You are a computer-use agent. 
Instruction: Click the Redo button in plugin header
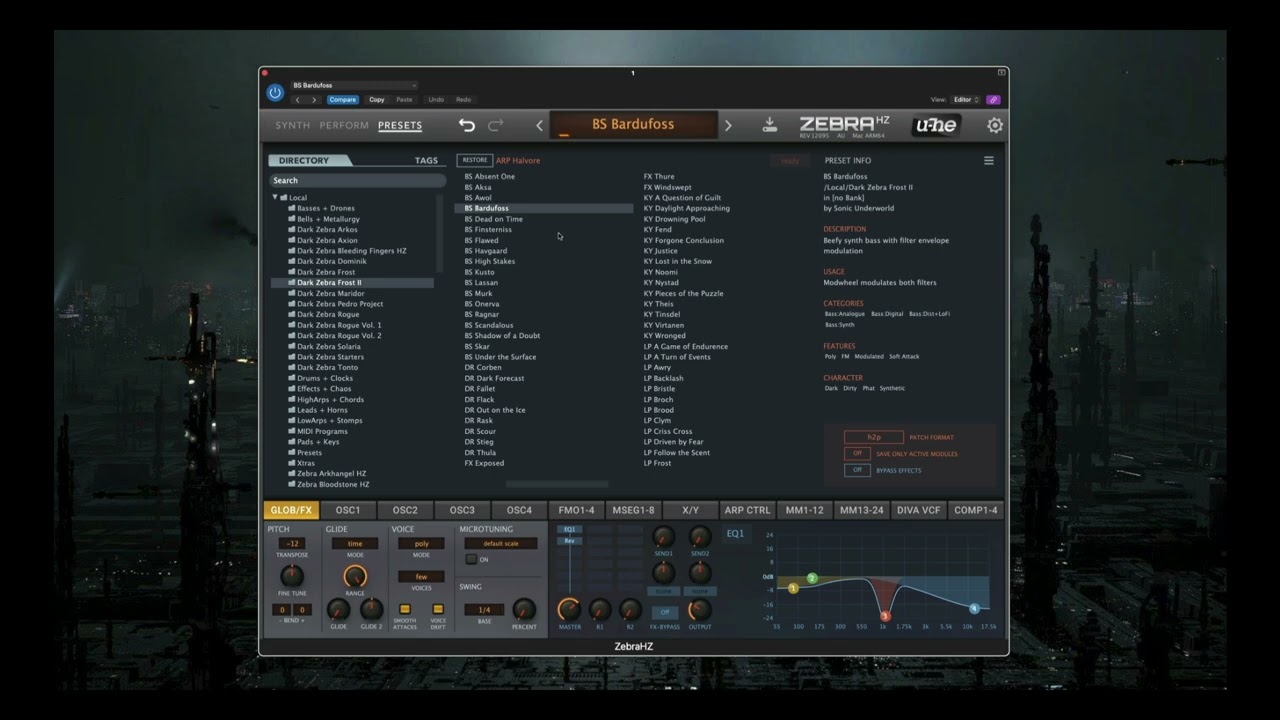pos(463,100)
